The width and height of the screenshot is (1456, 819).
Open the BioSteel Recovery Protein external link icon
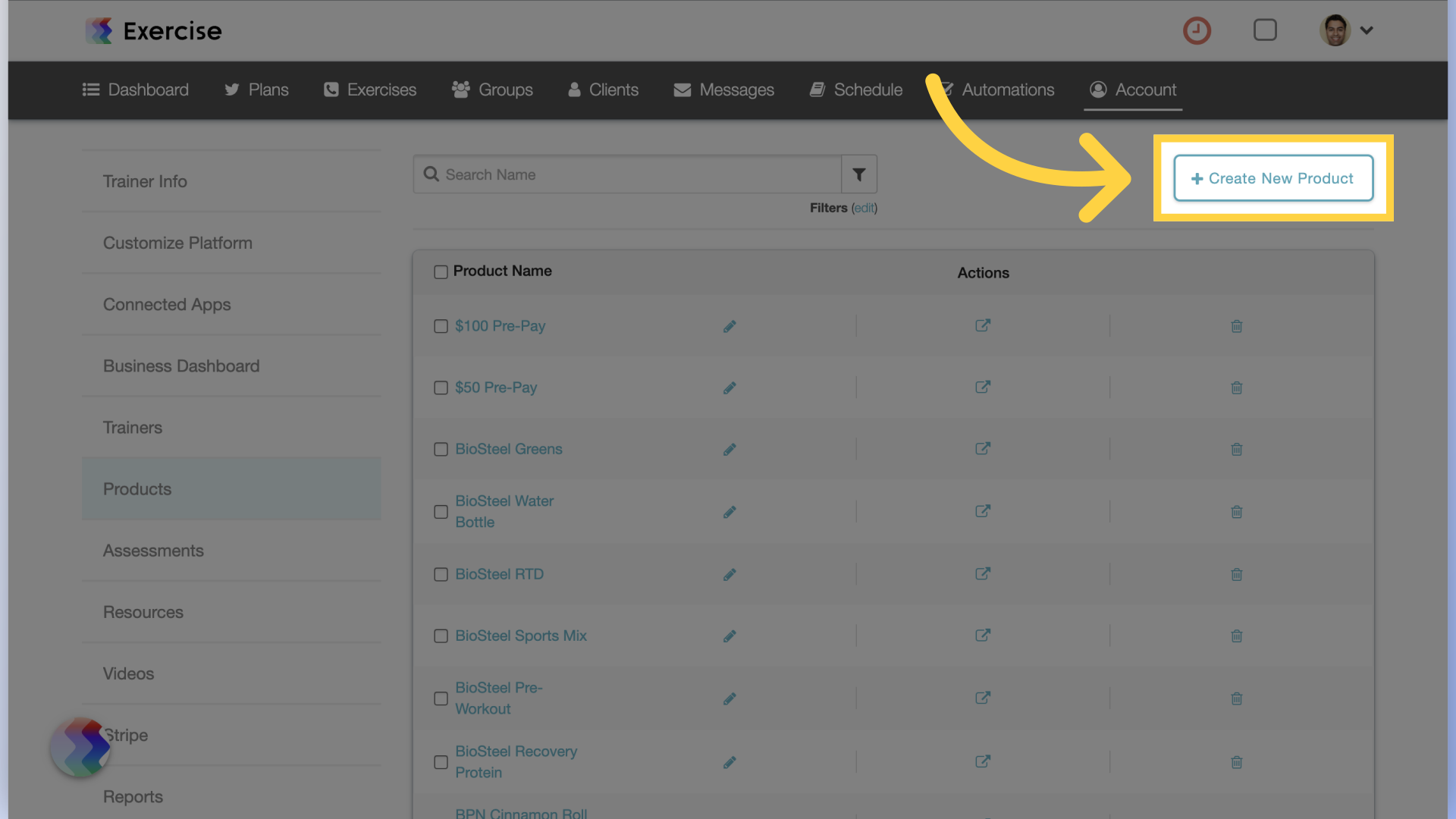983,761
